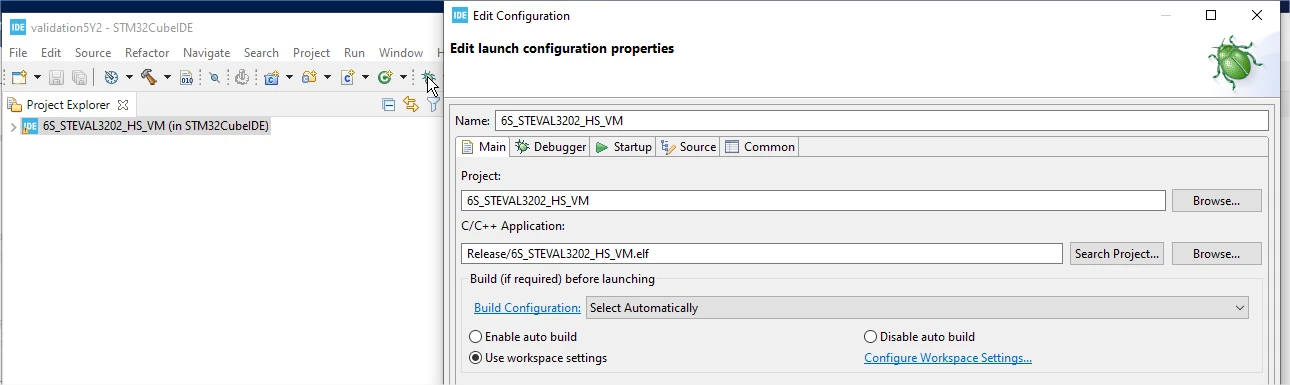
Task: Select Use workspace settings radio button
Action: 538,358
